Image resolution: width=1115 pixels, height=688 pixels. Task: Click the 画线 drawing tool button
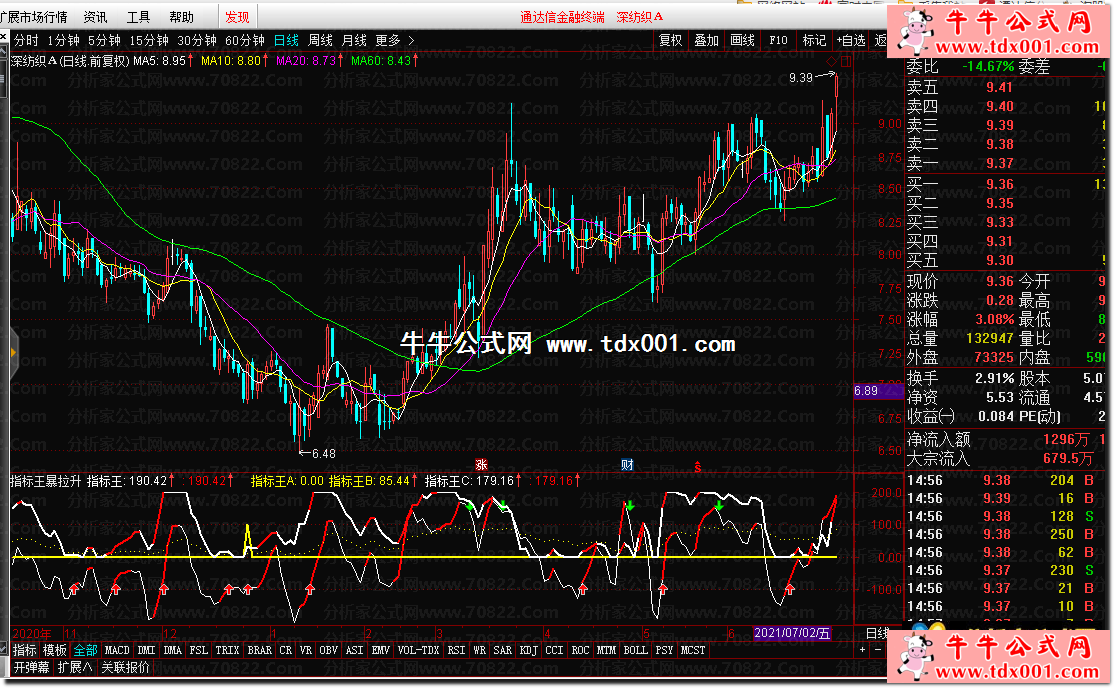point(742,41)
